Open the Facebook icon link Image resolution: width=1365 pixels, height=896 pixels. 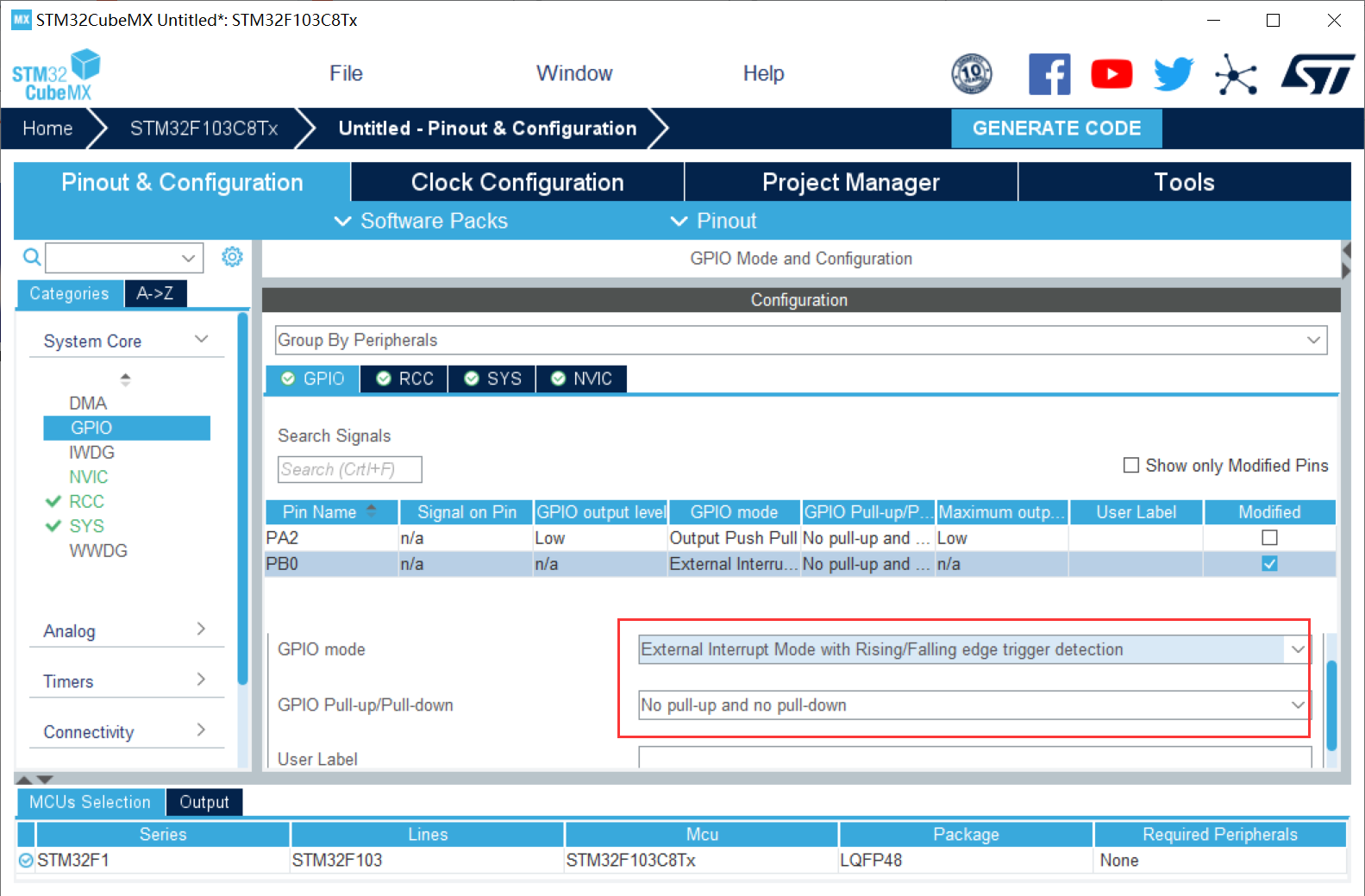click(x=1049, y=74)
